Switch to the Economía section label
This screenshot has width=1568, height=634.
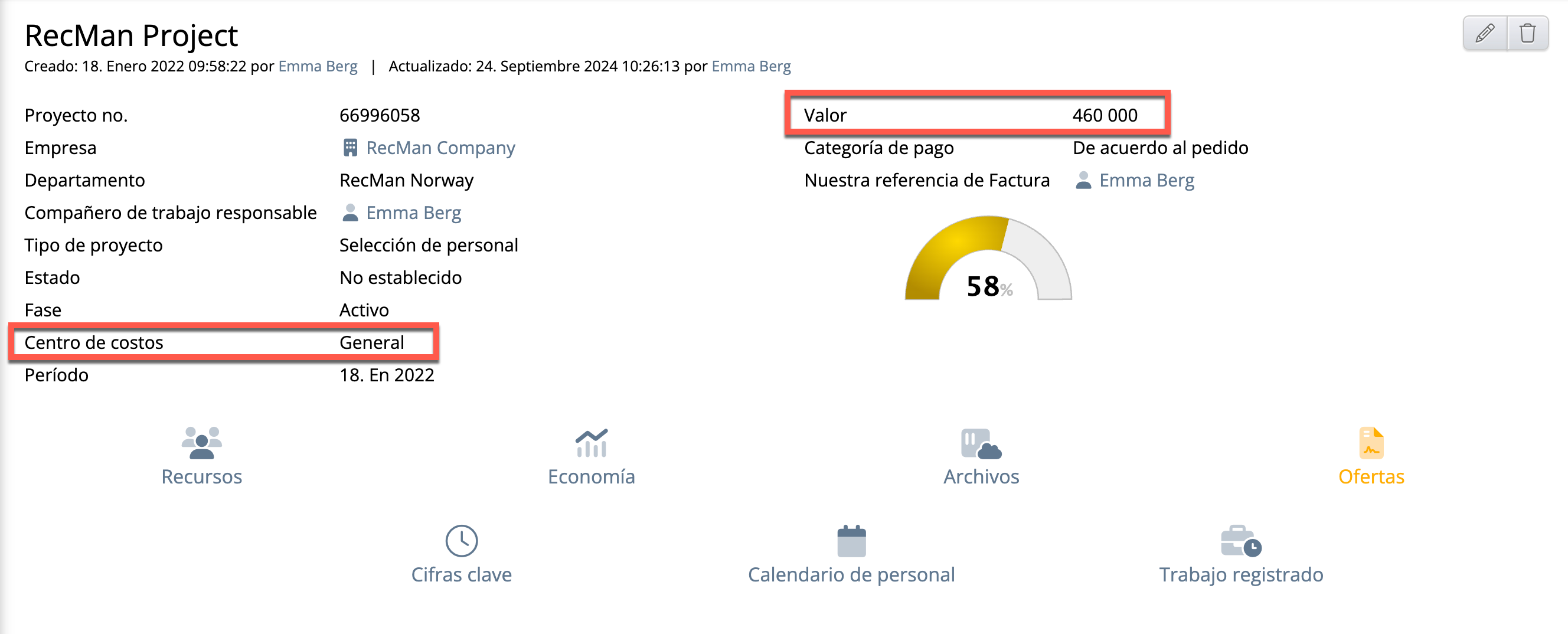click(x=592, y=476)
